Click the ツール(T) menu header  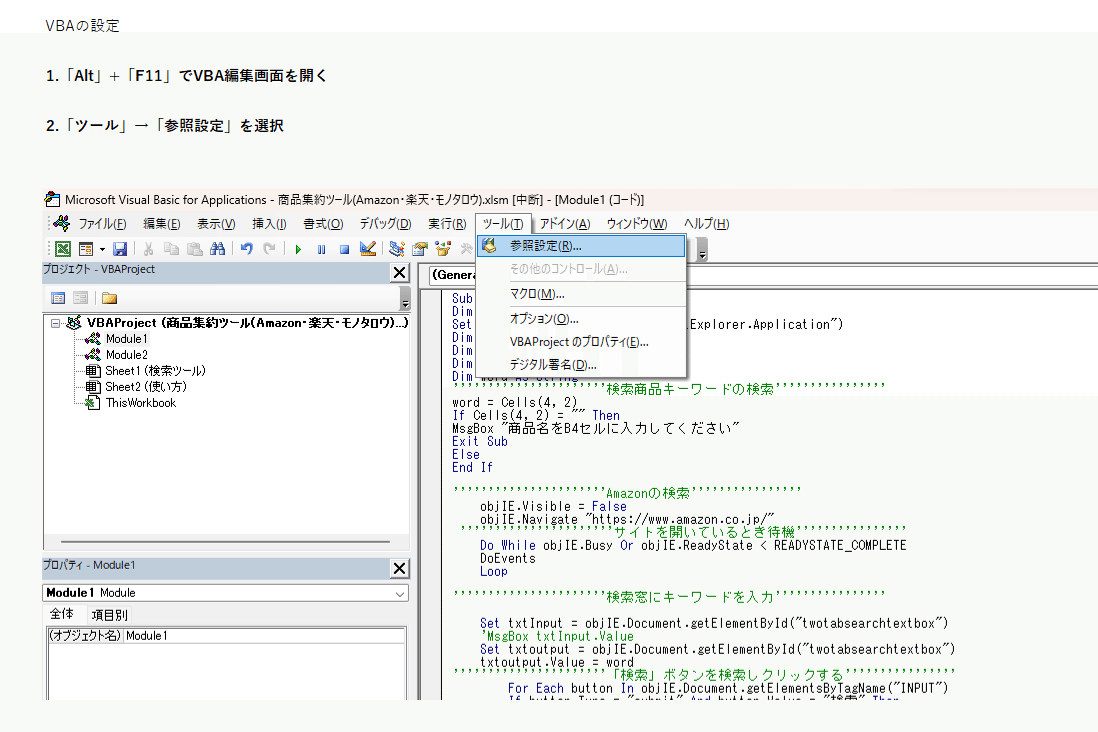click(503, 223)
